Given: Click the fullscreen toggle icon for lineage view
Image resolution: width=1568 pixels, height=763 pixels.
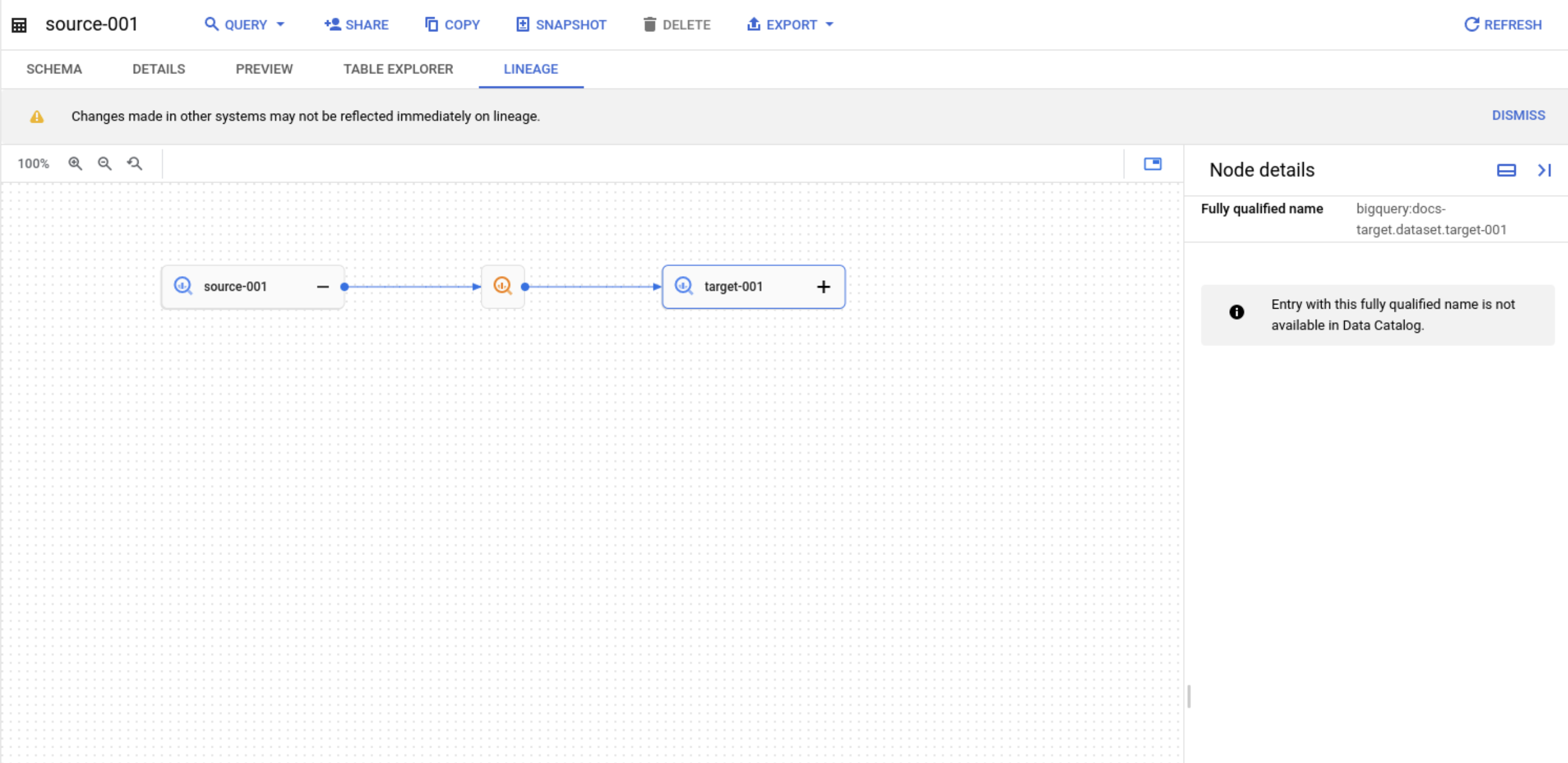Looking at the screenshot, I should 1153,164.
